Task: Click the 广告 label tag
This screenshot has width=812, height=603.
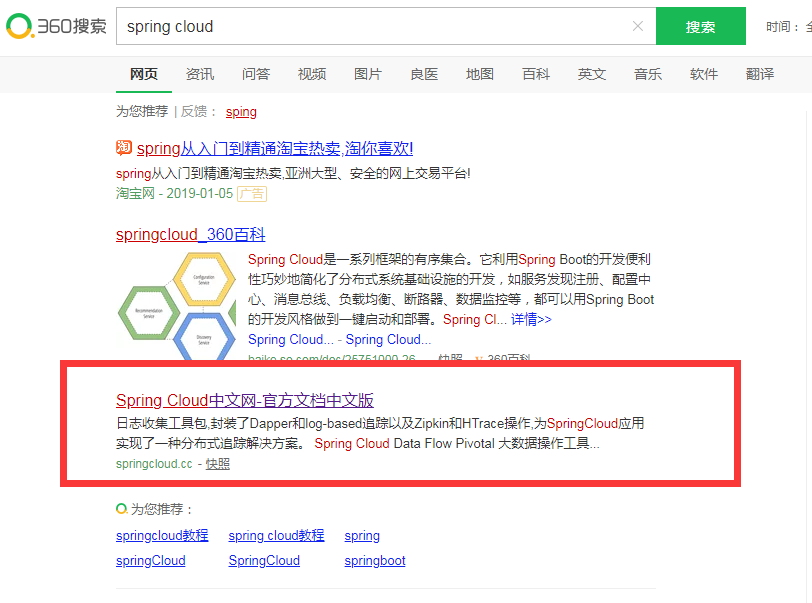Action: (x=252, y=194)
